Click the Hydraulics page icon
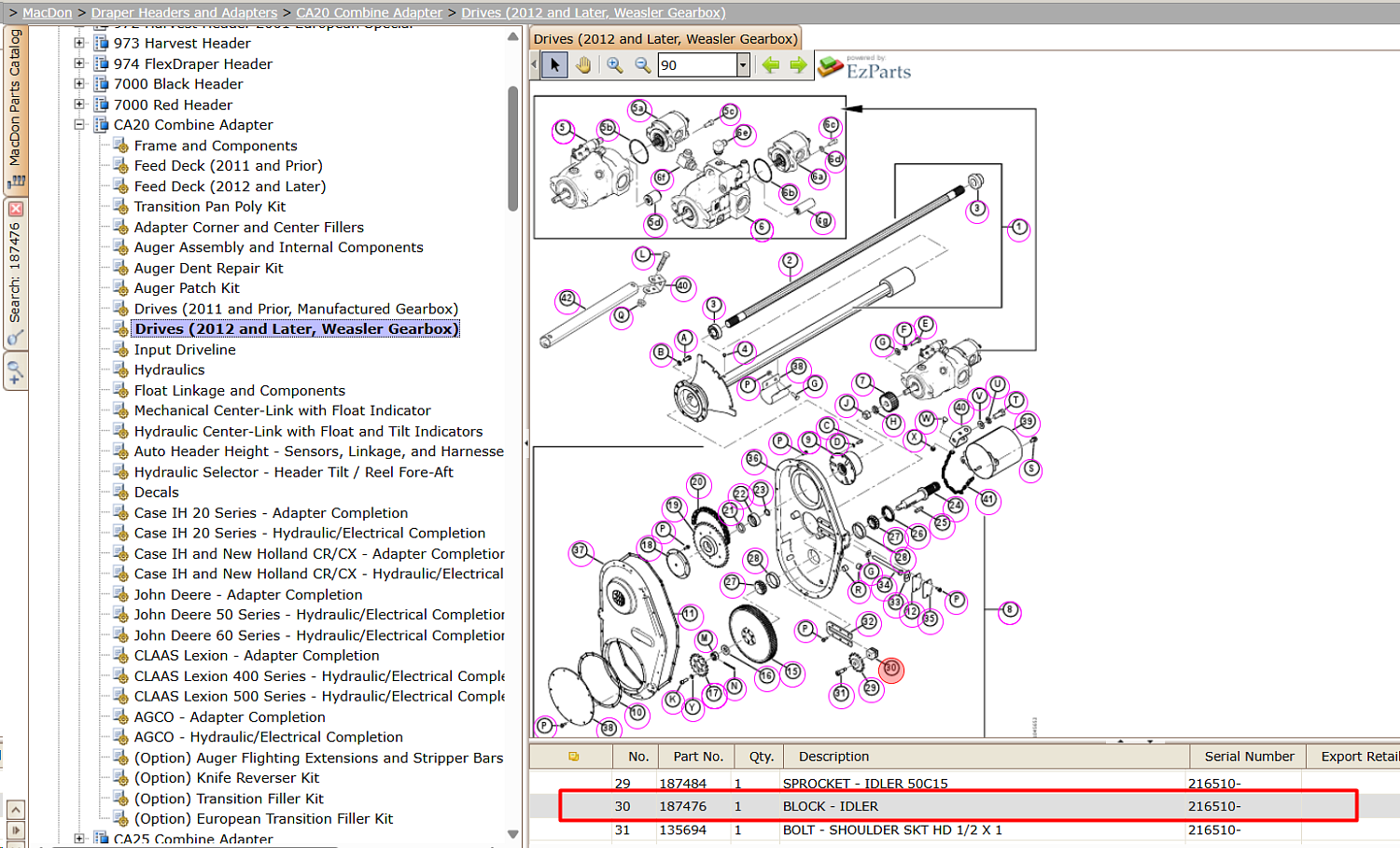This screenshot has height=848, width=1400. click(120, 370)
